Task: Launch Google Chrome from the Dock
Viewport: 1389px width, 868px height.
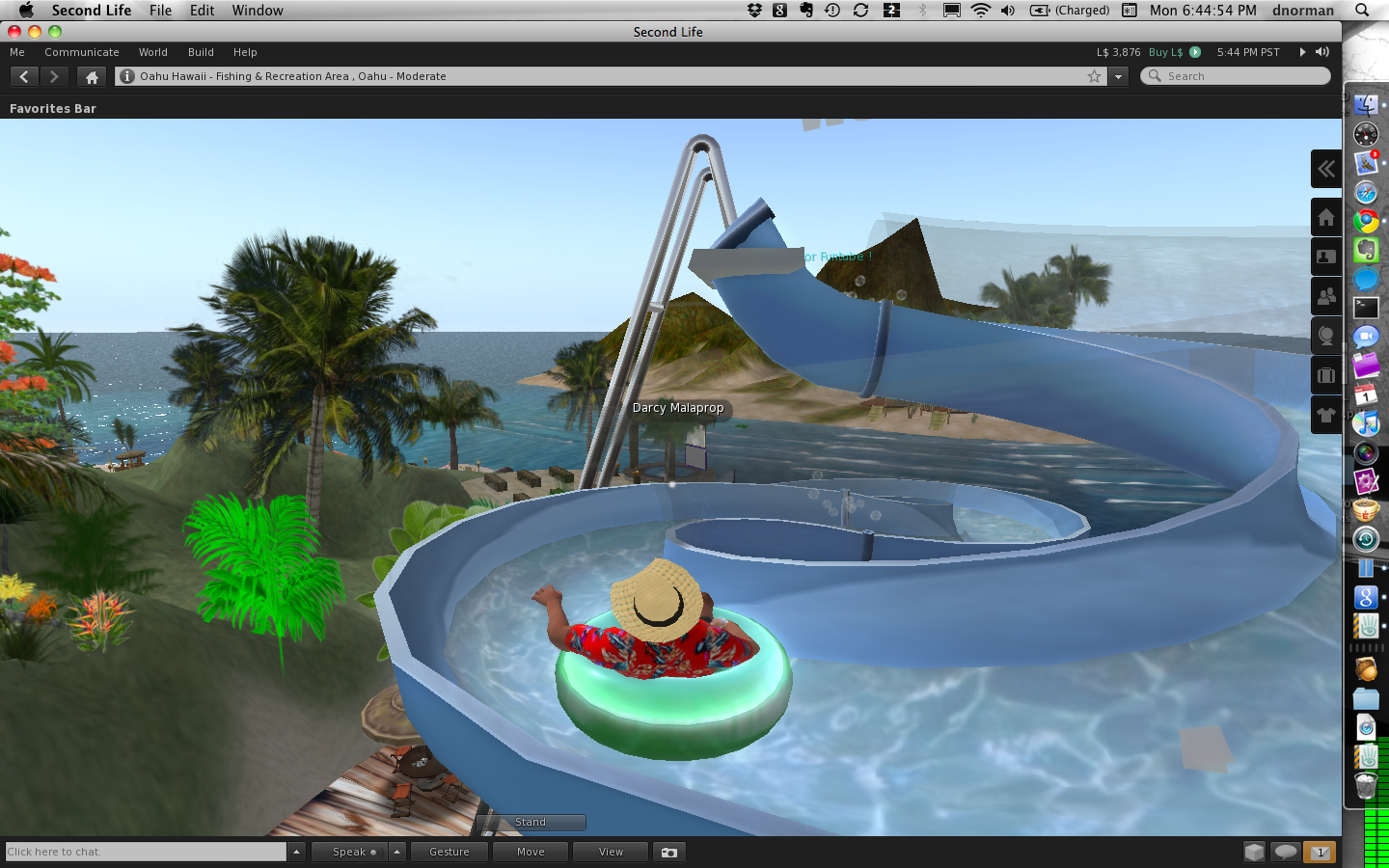Action: pyautogui.click(x=1366, y=221)
